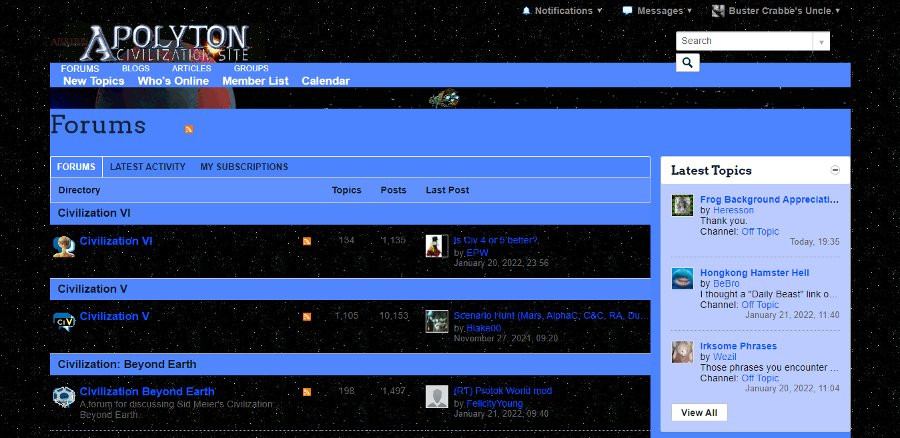Switch to MY SUBSCRIPTIONS tab
This screenshot has width=900, height=438.
tap(244, 167)
